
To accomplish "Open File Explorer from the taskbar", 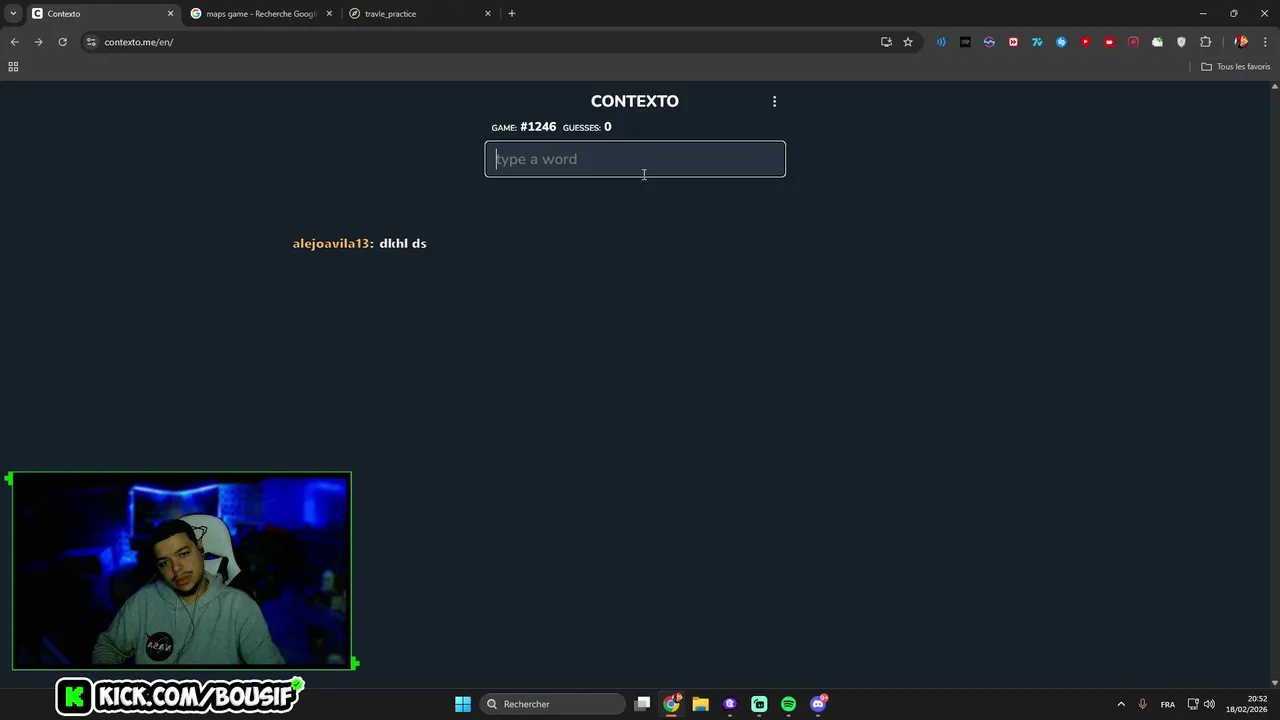I will point(701,704).
